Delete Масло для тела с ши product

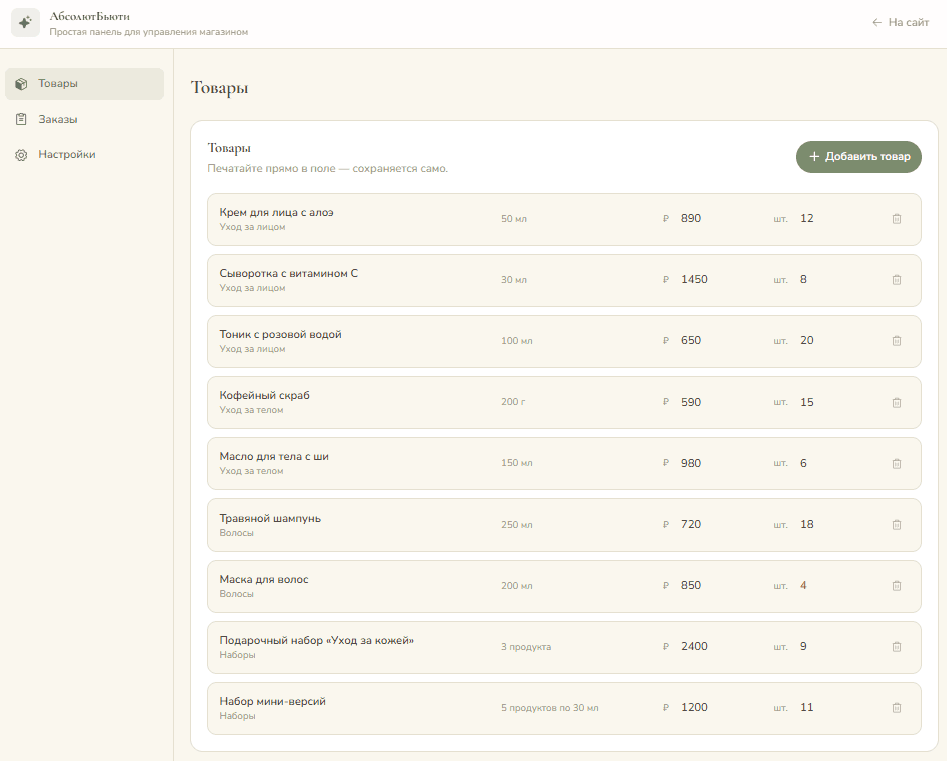[897, 463]
